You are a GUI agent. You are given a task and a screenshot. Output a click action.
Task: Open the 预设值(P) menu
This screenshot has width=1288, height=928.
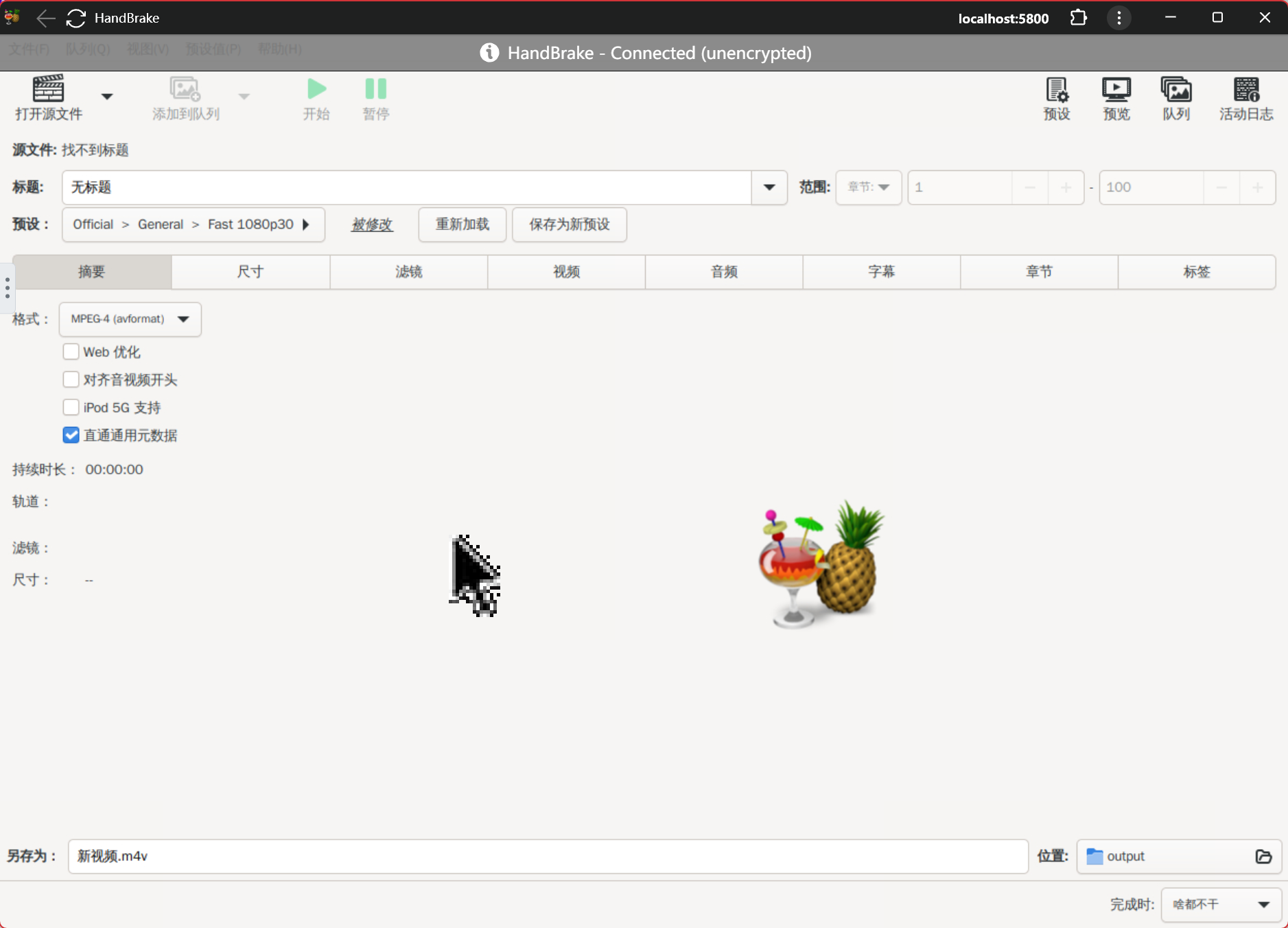(x=213, y=49)
